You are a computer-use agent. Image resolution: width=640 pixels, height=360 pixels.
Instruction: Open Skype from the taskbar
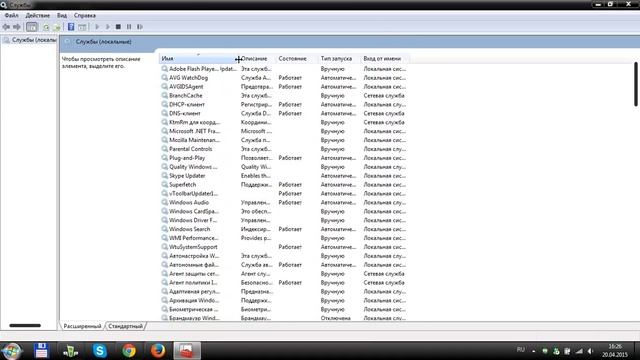point(100,351)
